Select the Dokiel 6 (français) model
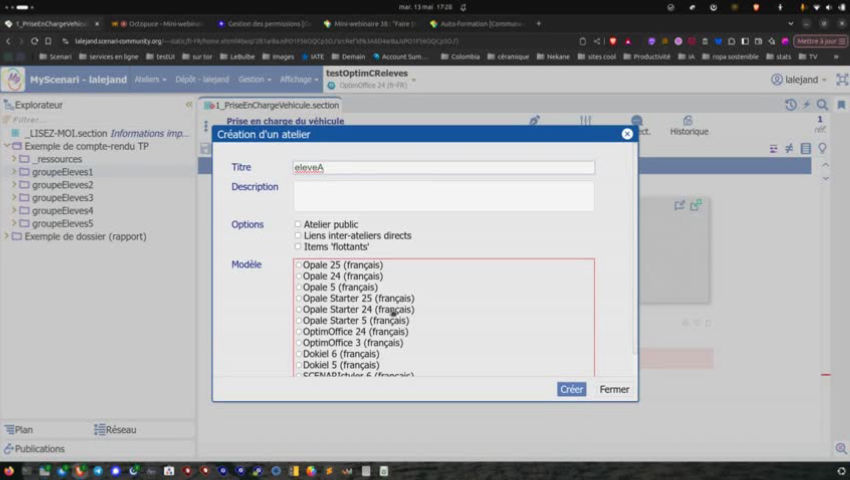Screen dimensions: 850x480 (299, 354)
